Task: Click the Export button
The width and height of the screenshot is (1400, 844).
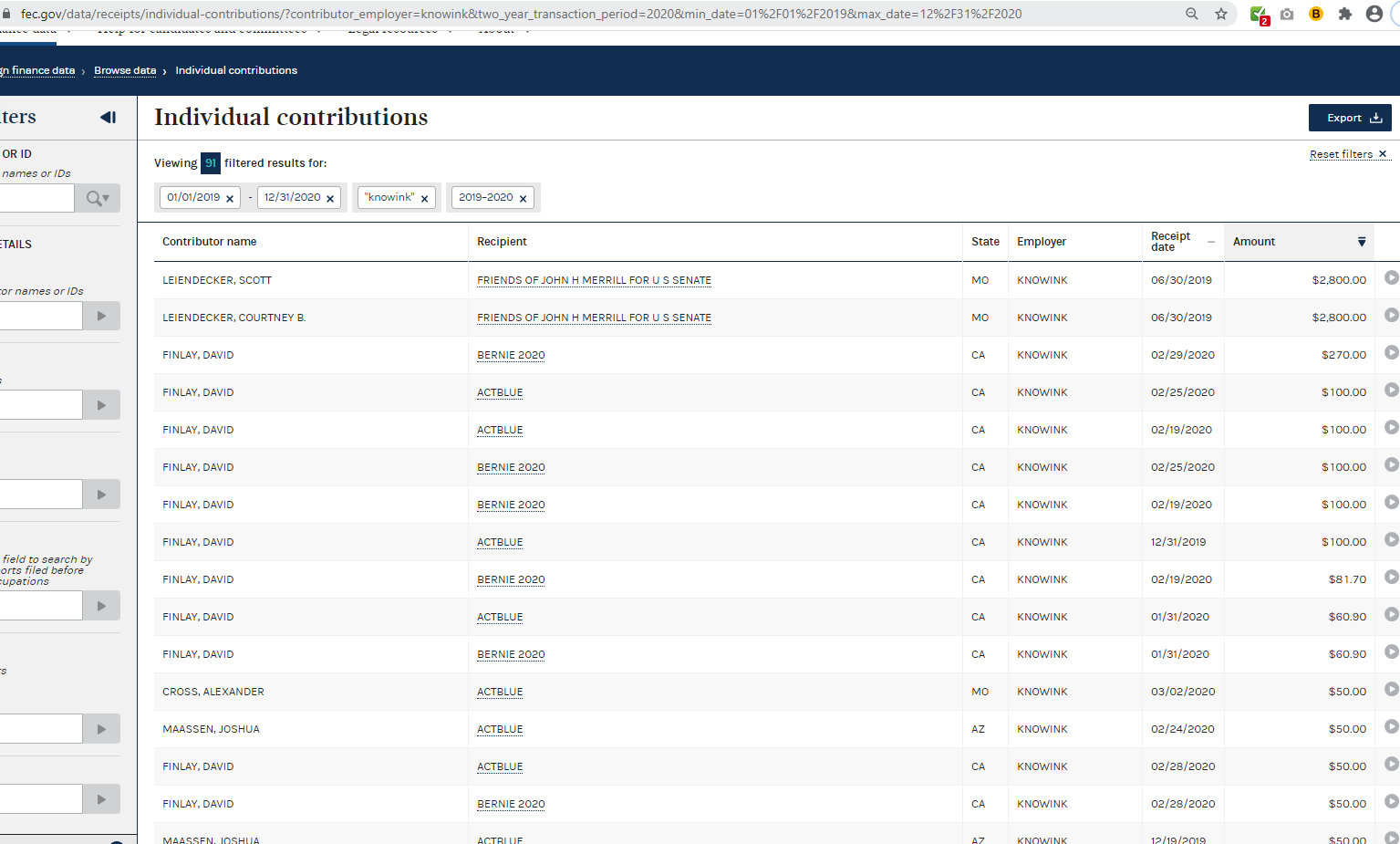Action: pyautogui.click(x=1350, y=118)
